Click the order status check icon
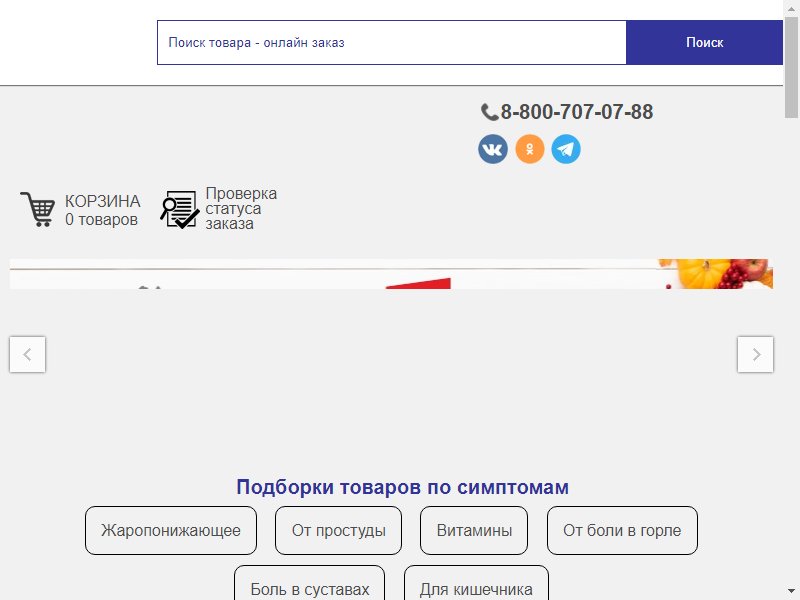The height and width of the screenshot is (600, 800). click(180, 209)
